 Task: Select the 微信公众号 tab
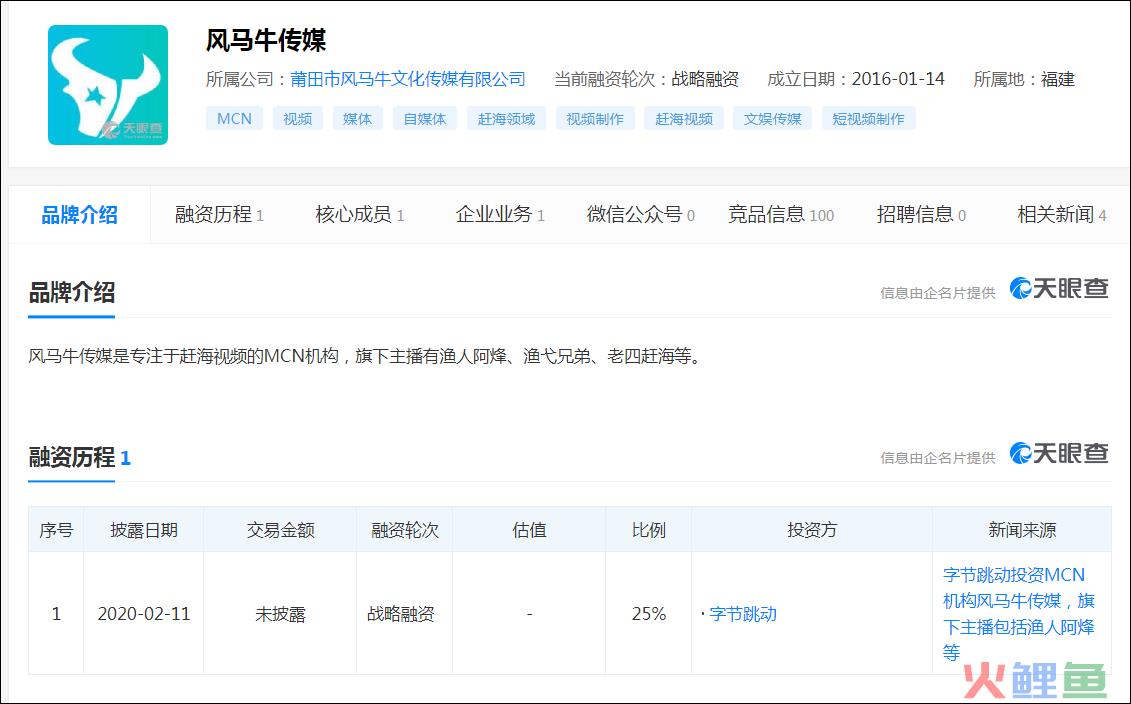pos(640,214)
